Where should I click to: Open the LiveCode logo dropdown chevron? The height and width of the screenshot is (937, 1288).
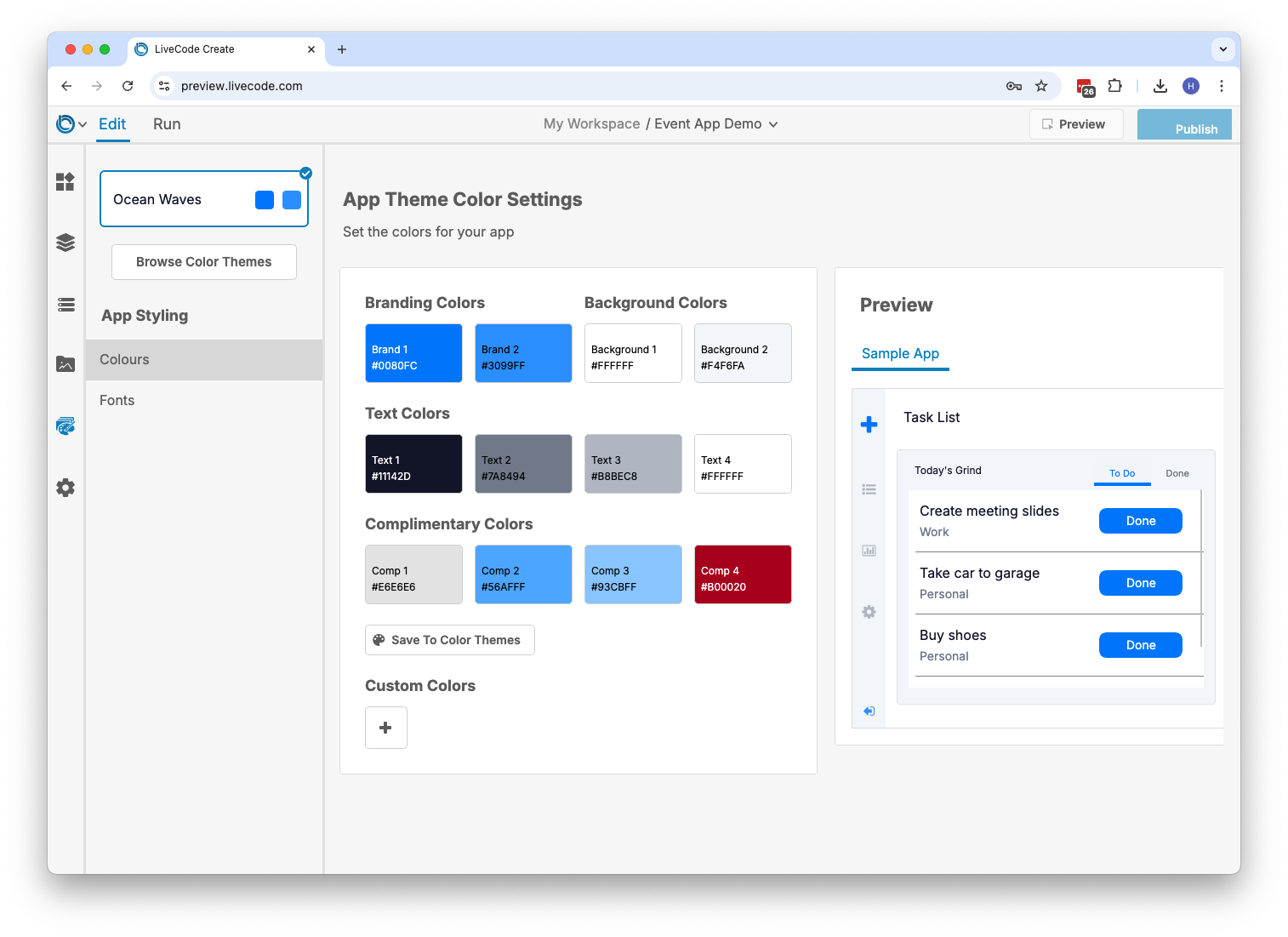pos(83,123)
